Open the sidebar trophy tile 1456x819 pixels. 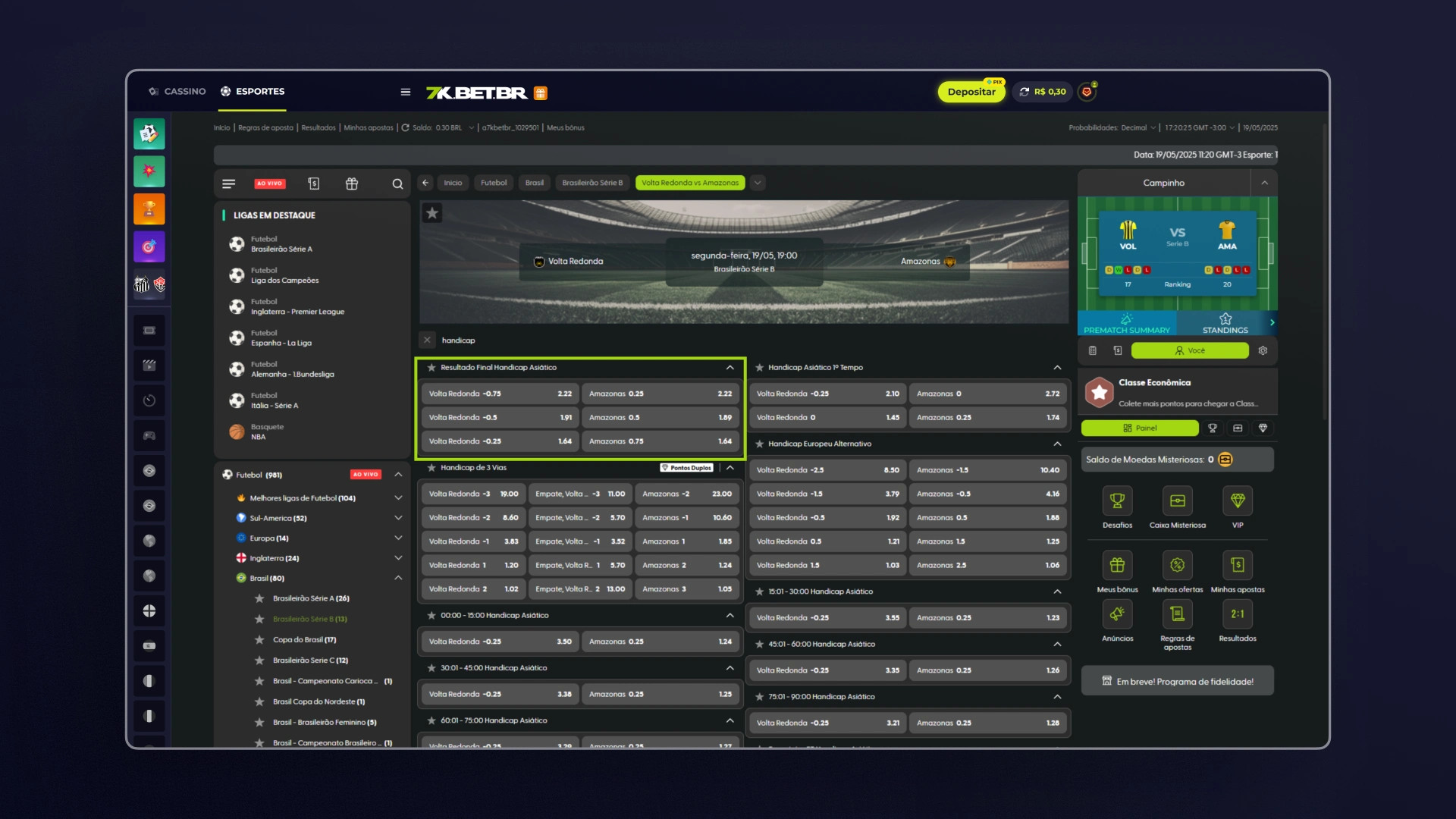point(149,209)
